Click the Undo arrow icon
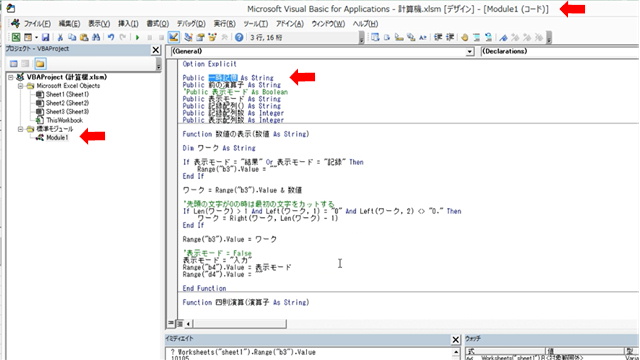The image size is (640, 360). pyautogui.click(x=111, y=38)
